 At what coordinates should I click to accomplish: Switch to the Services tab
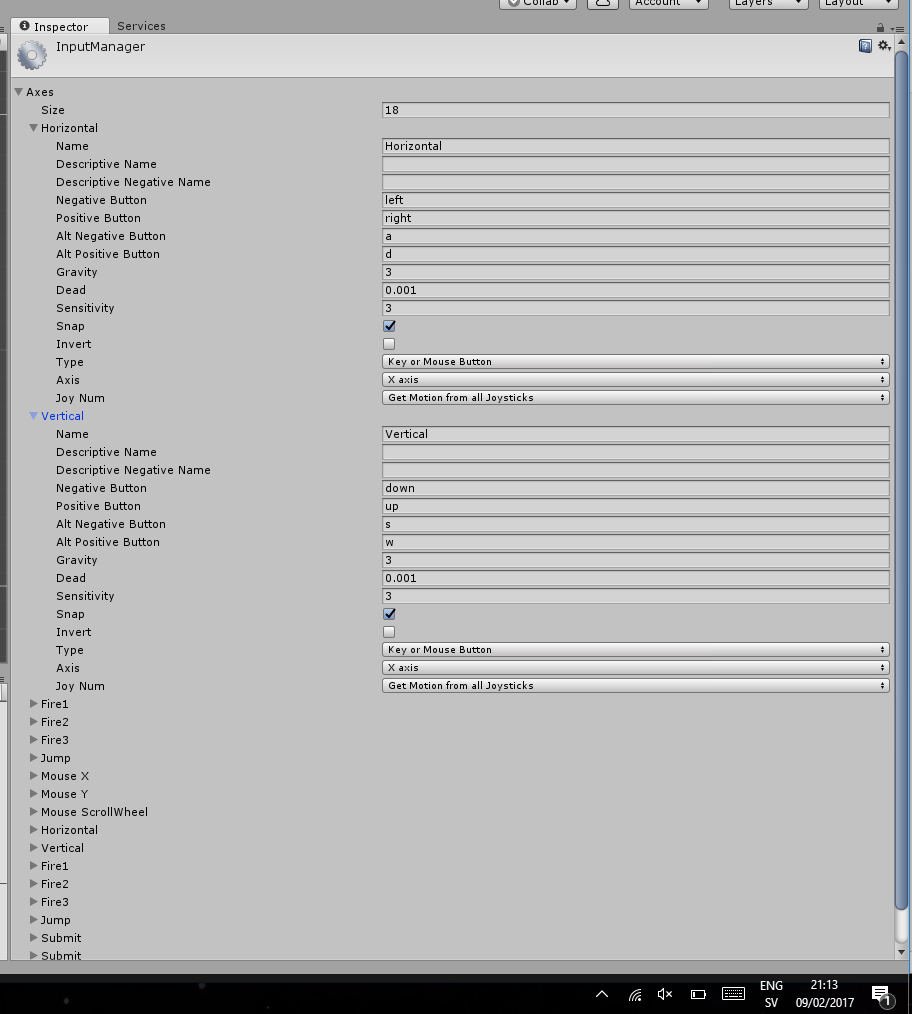point(140,25)
